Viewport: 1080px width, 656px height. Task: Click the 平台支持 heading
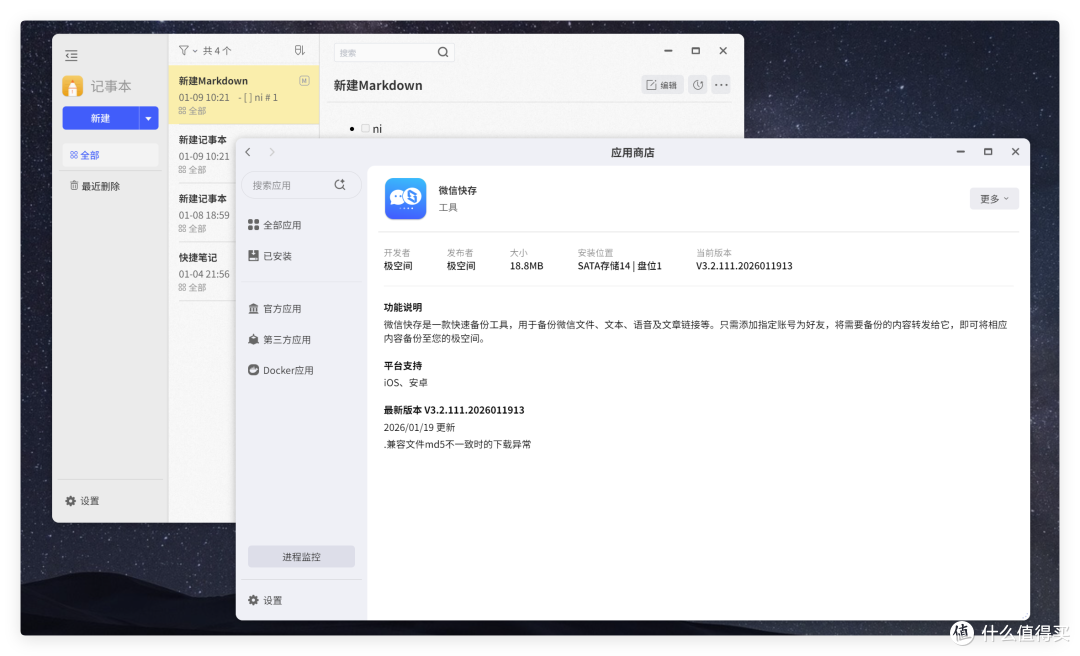403,366
